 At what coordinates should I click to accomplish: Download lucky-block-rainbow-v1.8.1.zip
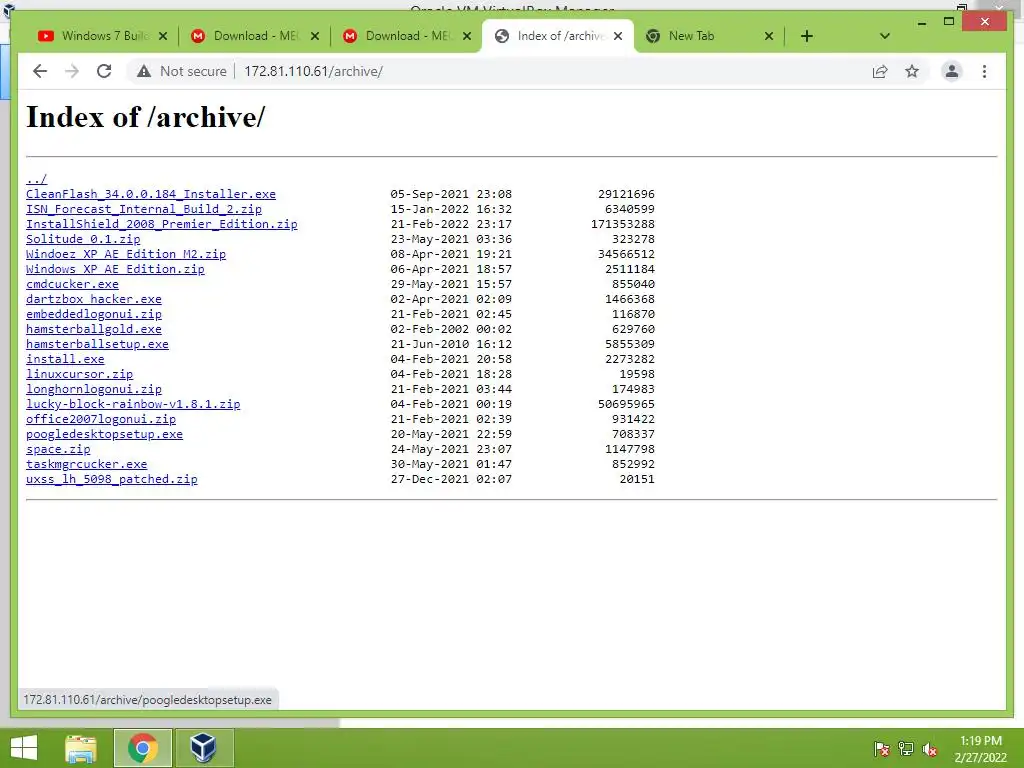(133, 404)
